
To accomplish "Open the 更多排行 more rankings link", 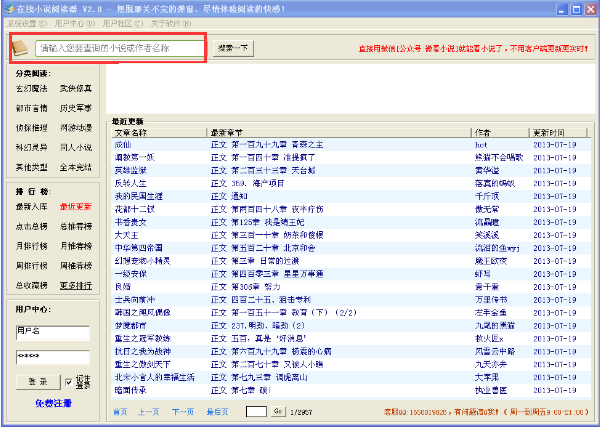I will [75, 285].
